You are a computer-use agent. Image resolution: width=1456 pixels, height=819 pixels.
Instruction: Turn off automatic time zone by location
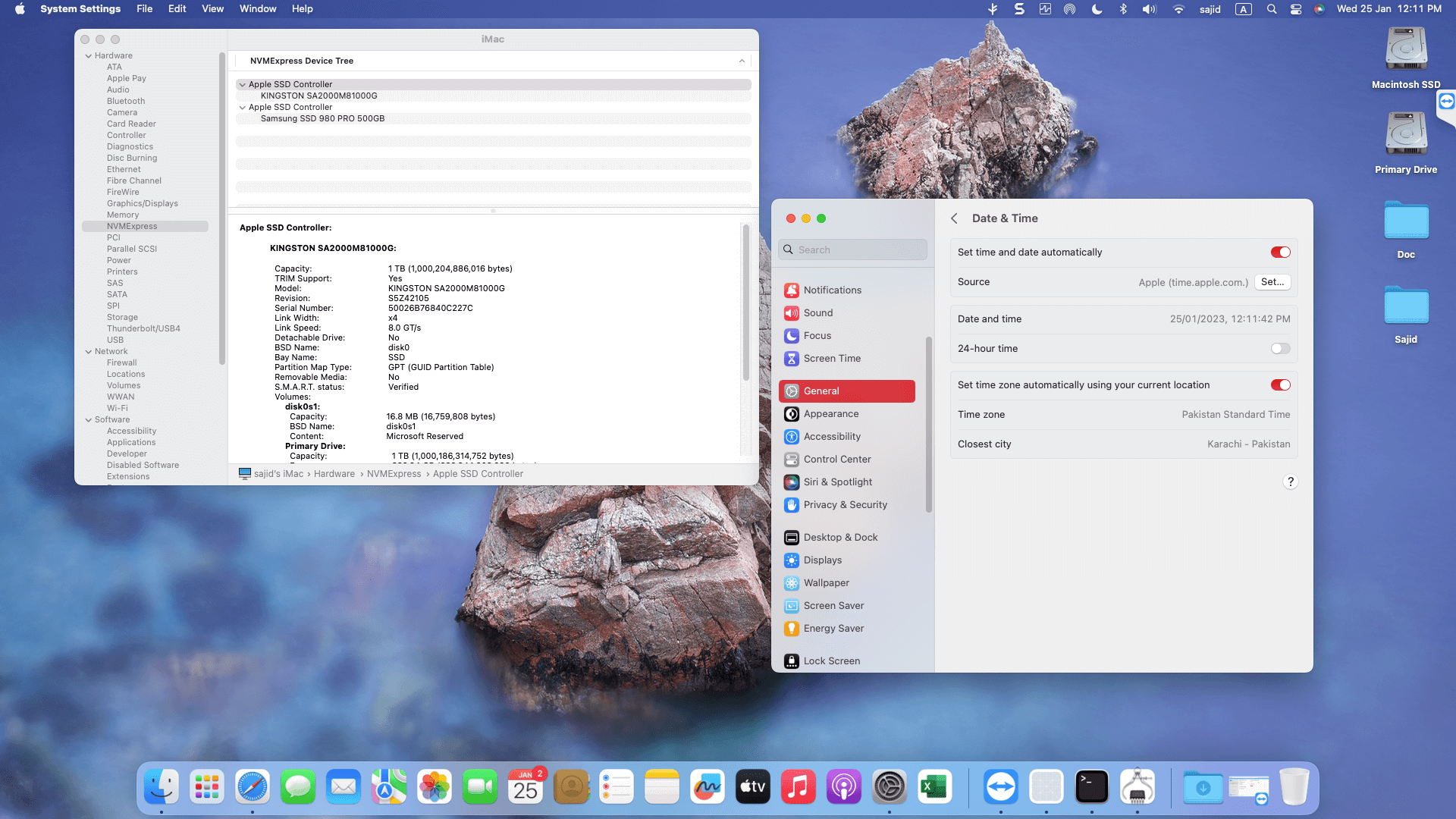(x=1280, y=384)
